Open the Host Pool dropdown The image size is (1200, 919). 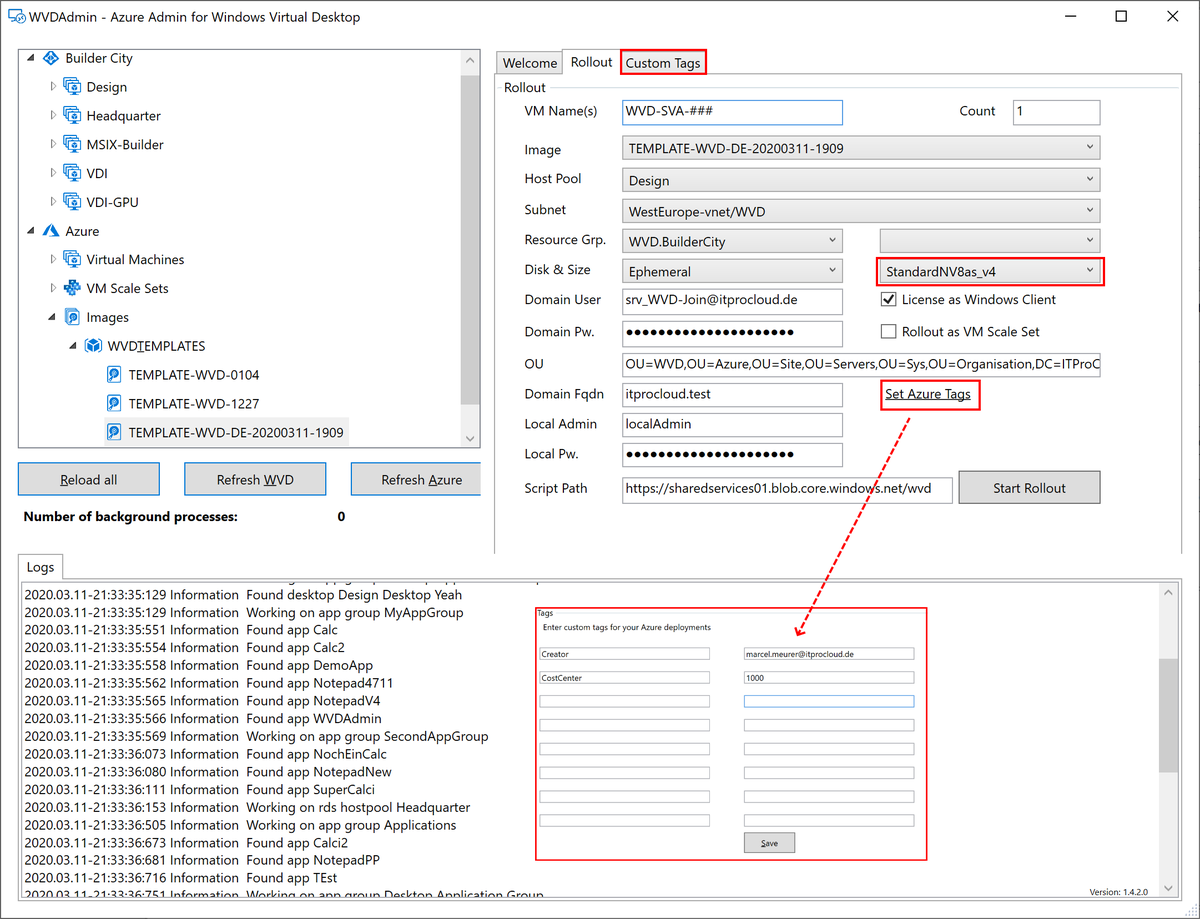tap(861, 180)
